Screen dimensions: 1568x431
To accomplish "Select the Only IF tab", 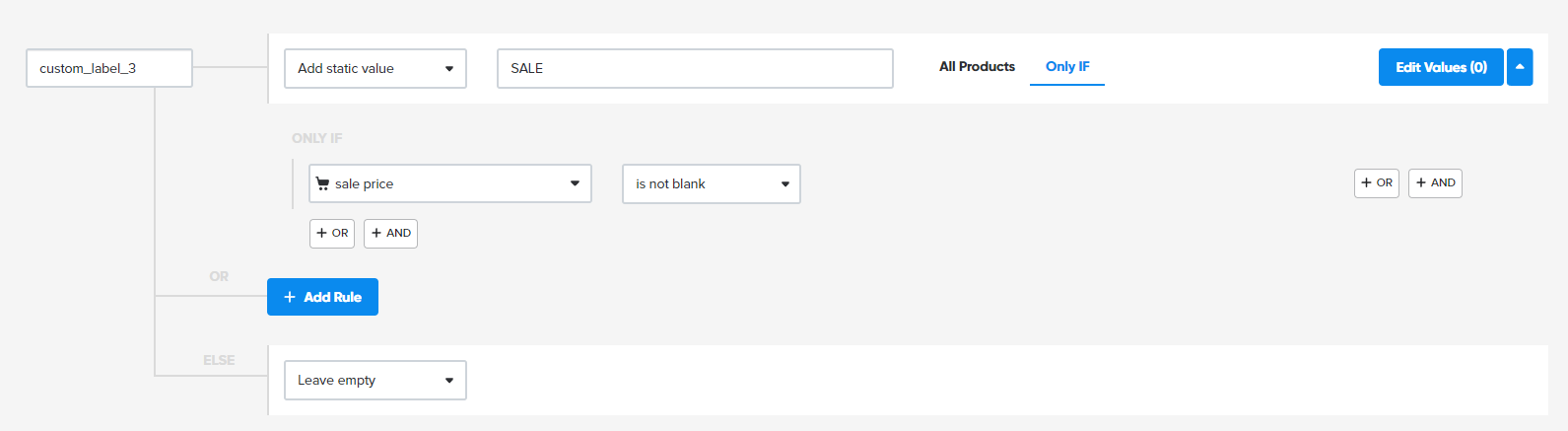I will pos(1067,66).
